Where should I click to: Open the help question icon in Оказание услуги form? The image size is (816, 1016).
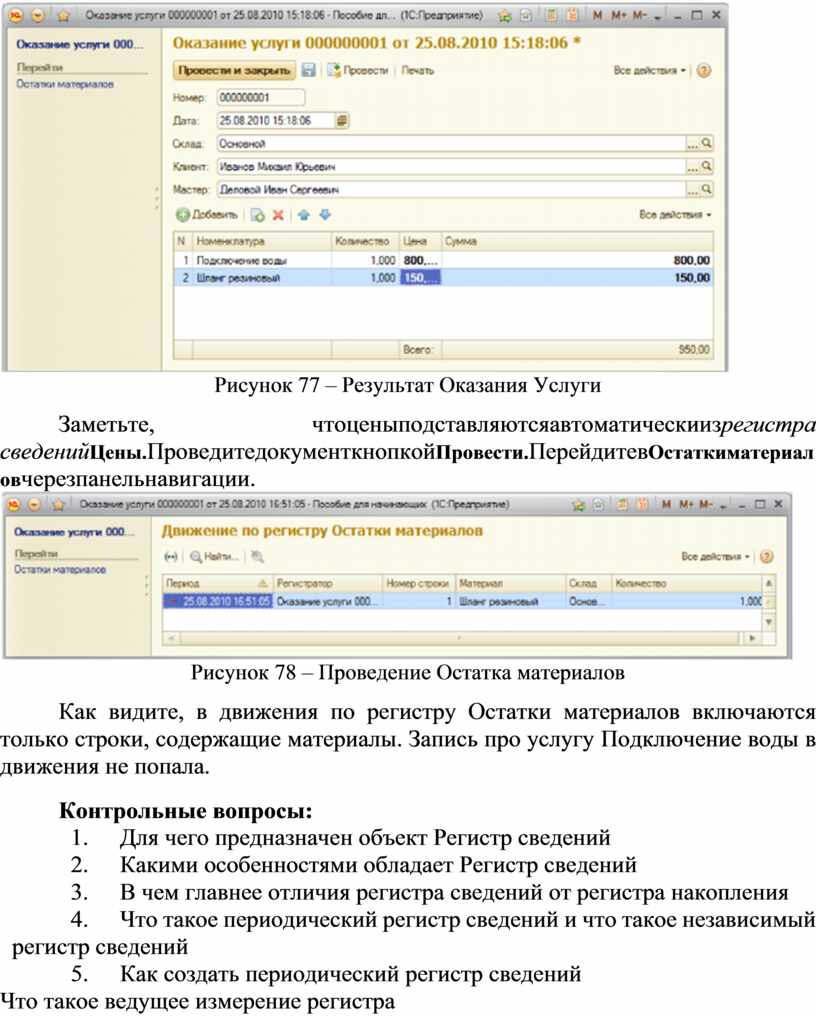click(704, 70)
